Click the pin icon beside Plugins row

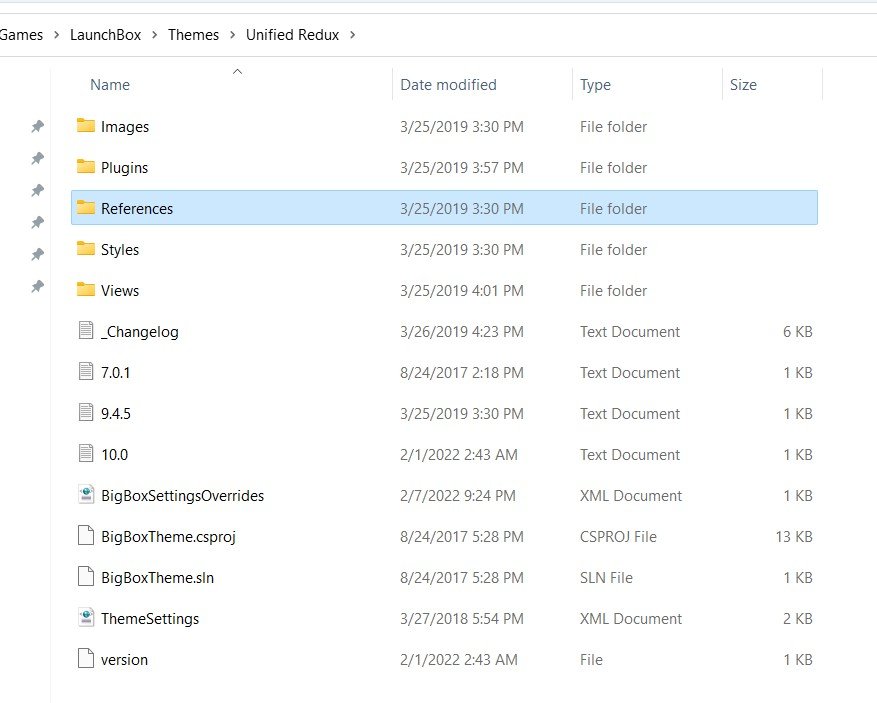pyautogui.click(x=37, y=158)
